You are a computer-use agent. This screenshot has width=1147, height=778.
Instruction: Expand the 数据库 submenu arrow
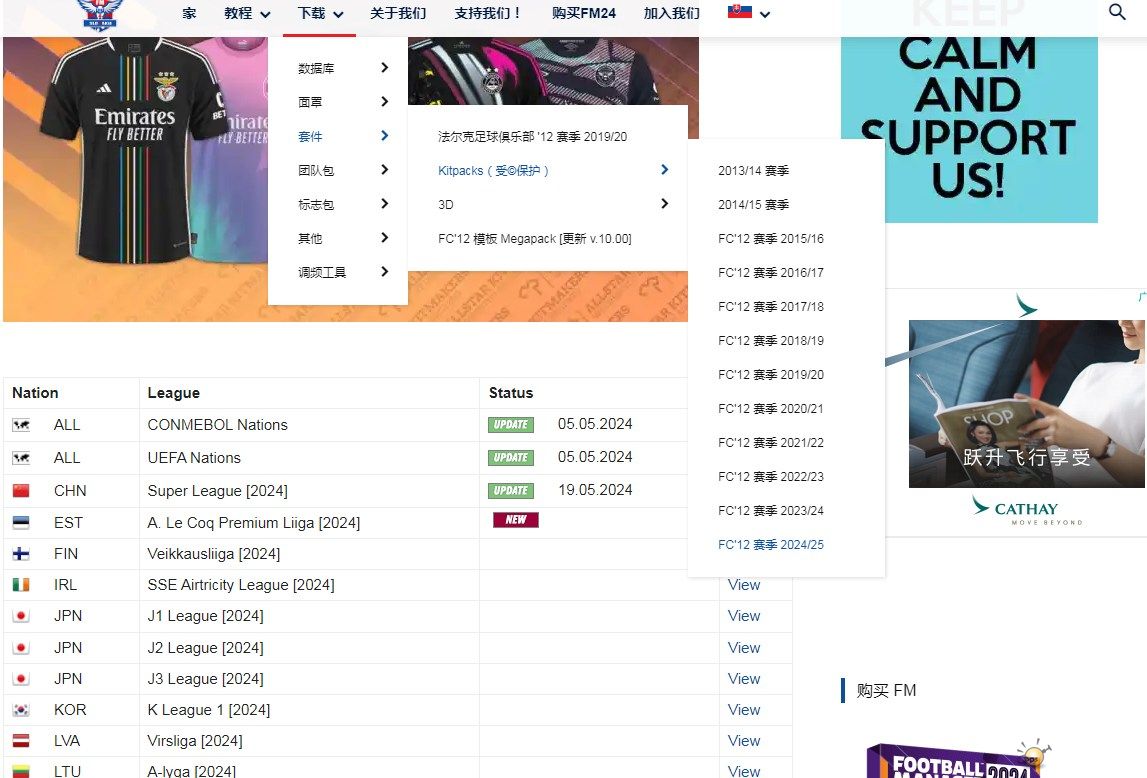coord(385,68)
